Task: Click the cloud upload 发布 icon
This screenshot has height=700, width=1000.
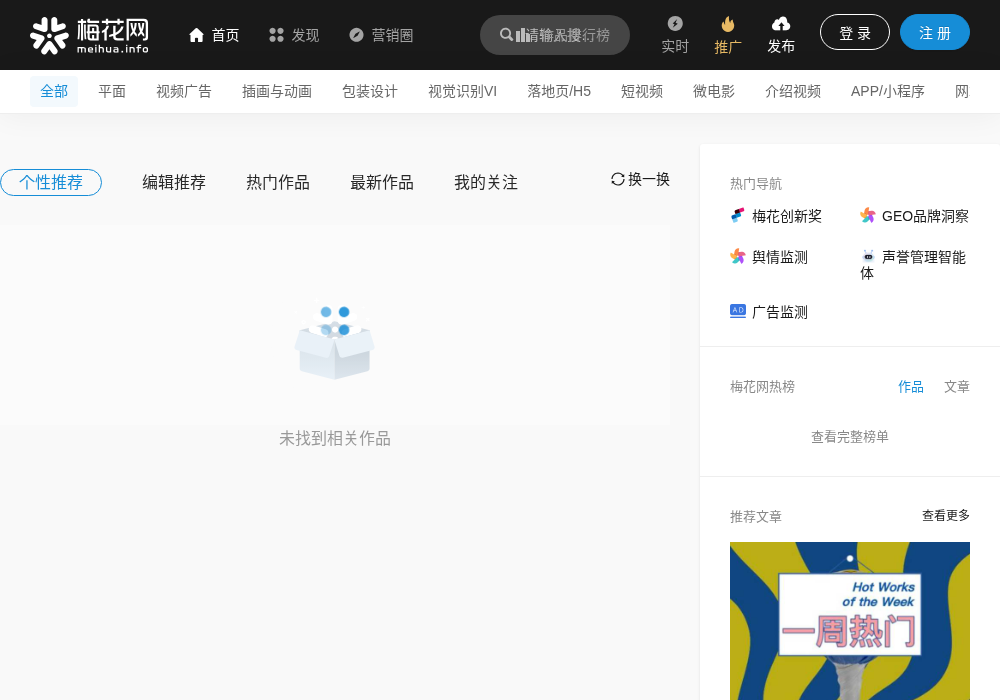Action: pyautogui.click(x=781, y=24)
